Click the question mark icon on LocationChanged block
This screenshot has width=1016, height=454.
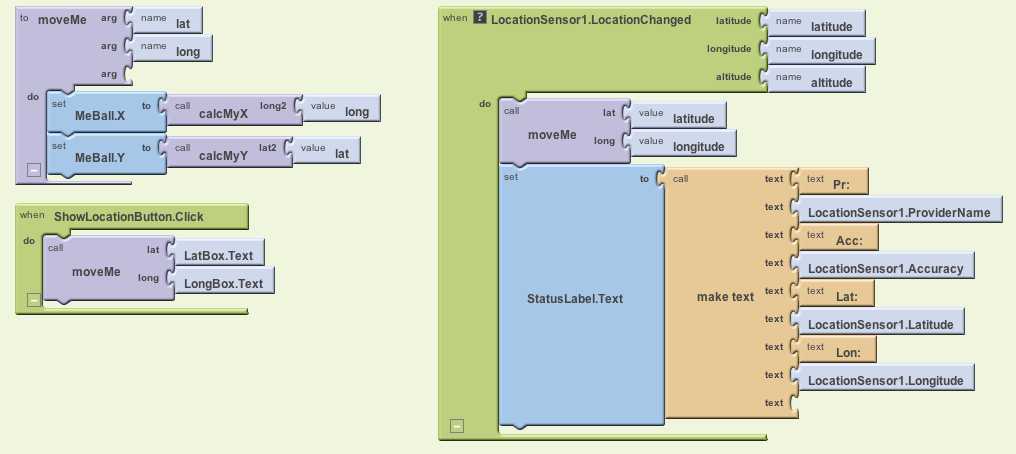click(x=480, y=19)
